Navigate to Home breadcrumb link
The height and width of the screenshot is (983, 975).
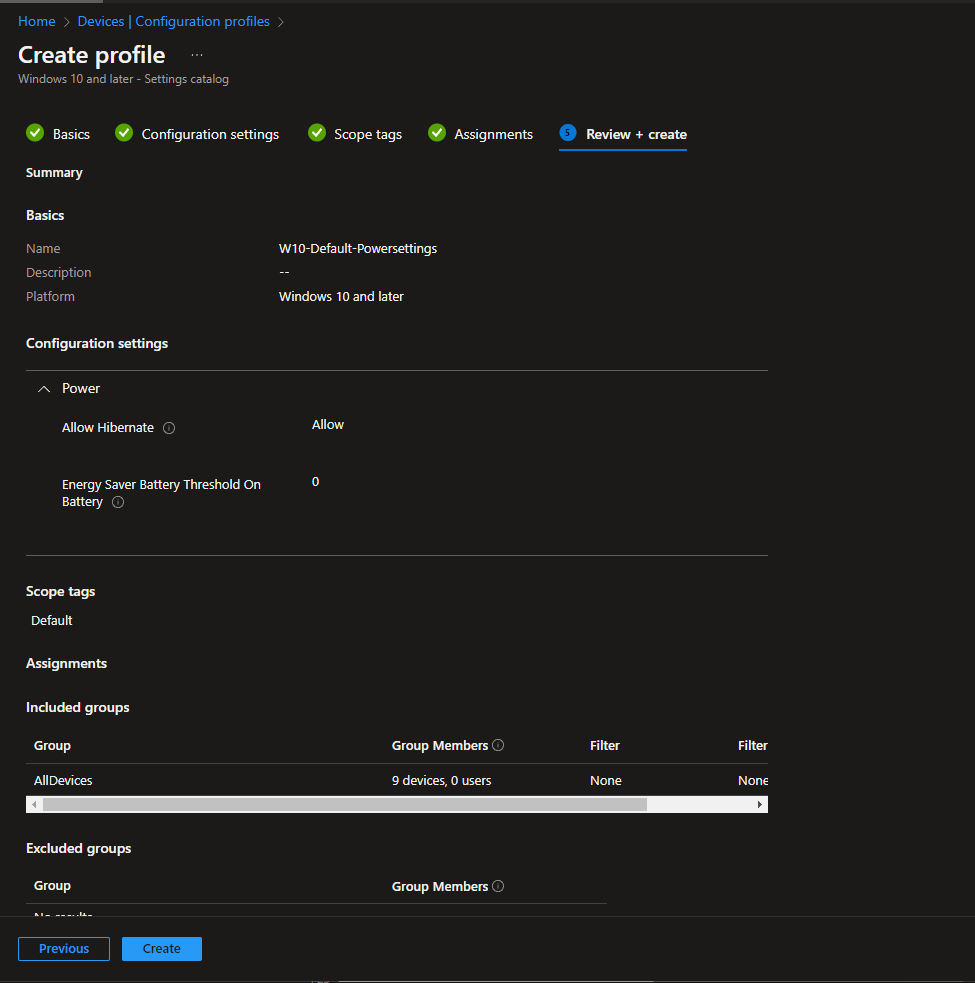[x=37, y=21]
